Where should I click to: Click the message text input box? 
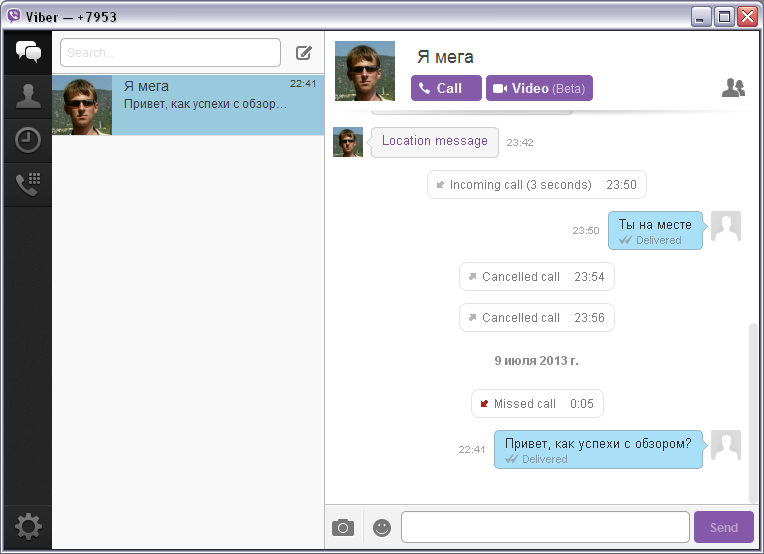[x=545, y=527]
